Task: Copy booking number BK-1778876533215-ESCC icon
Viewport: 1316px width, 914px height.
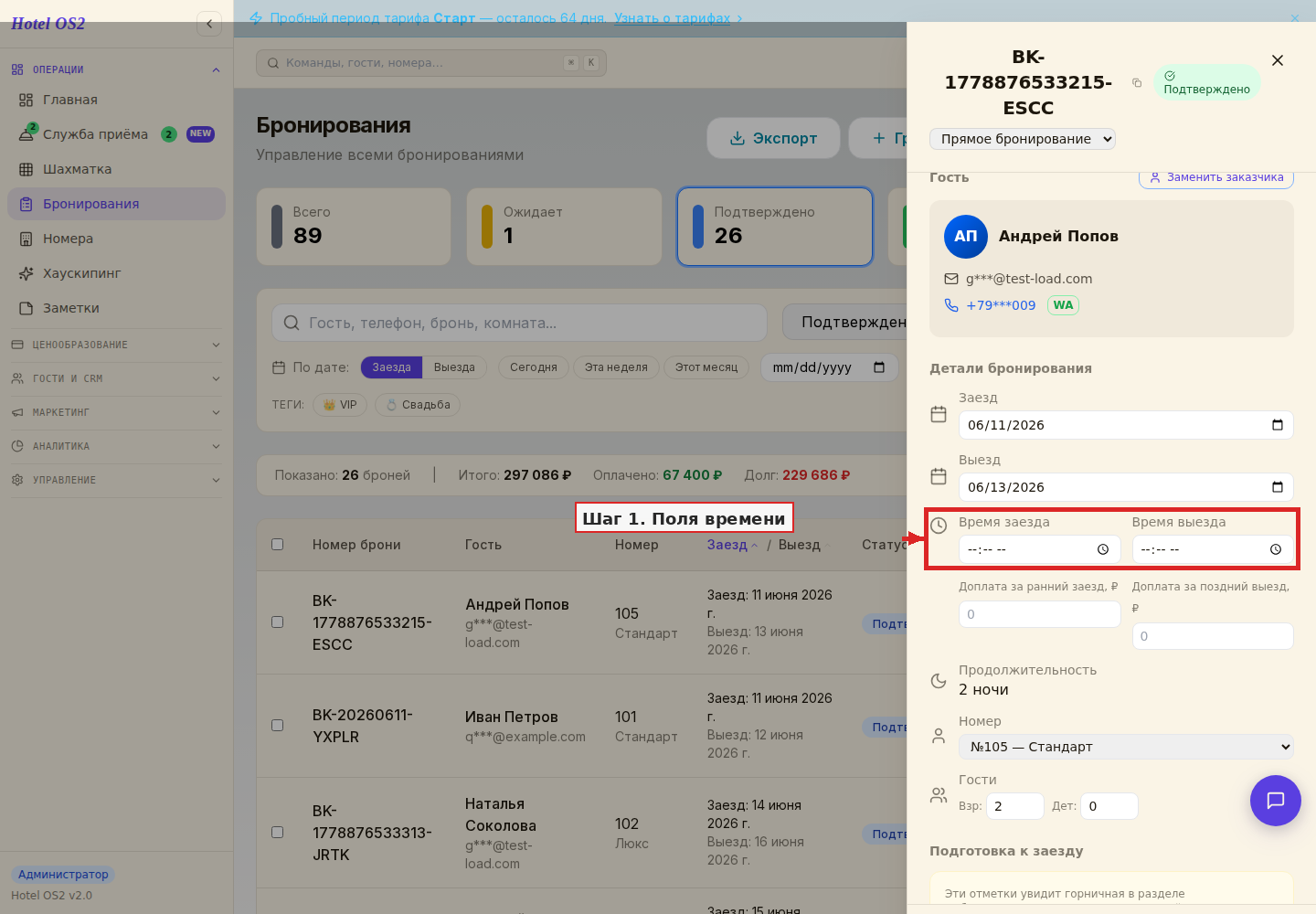Action: pyautogui.click(x=1137, y=82)
